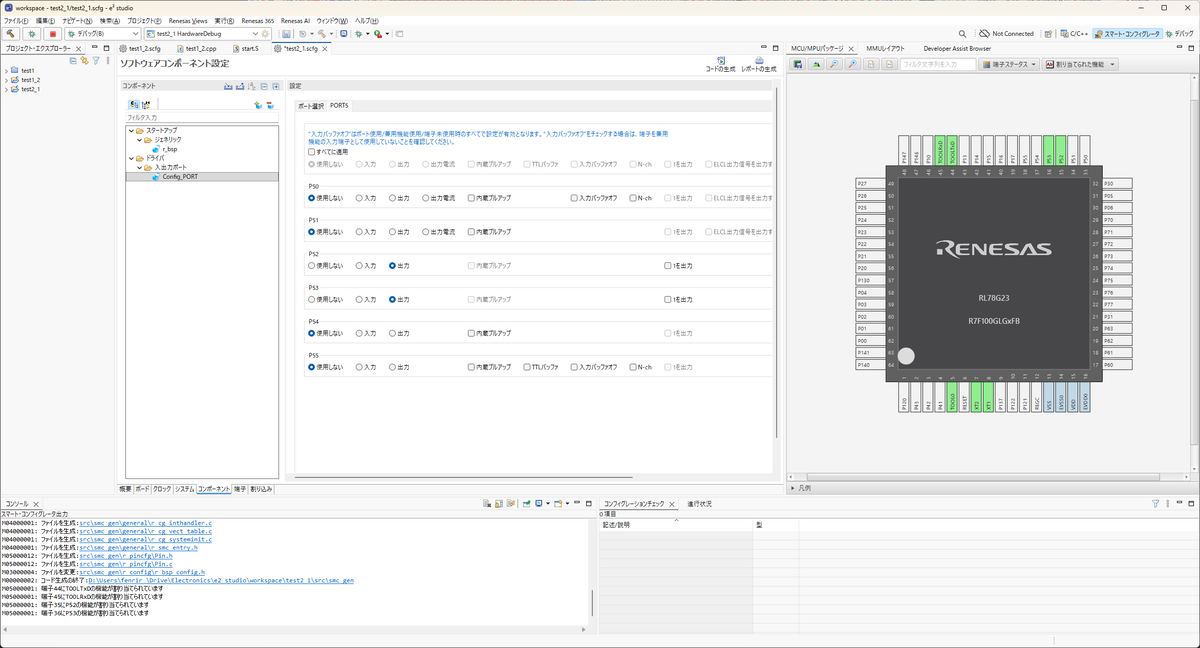Screen dimensions: 1200x648
Task: Click the import icon in the コンポーネント header
Action: (228, 86)
